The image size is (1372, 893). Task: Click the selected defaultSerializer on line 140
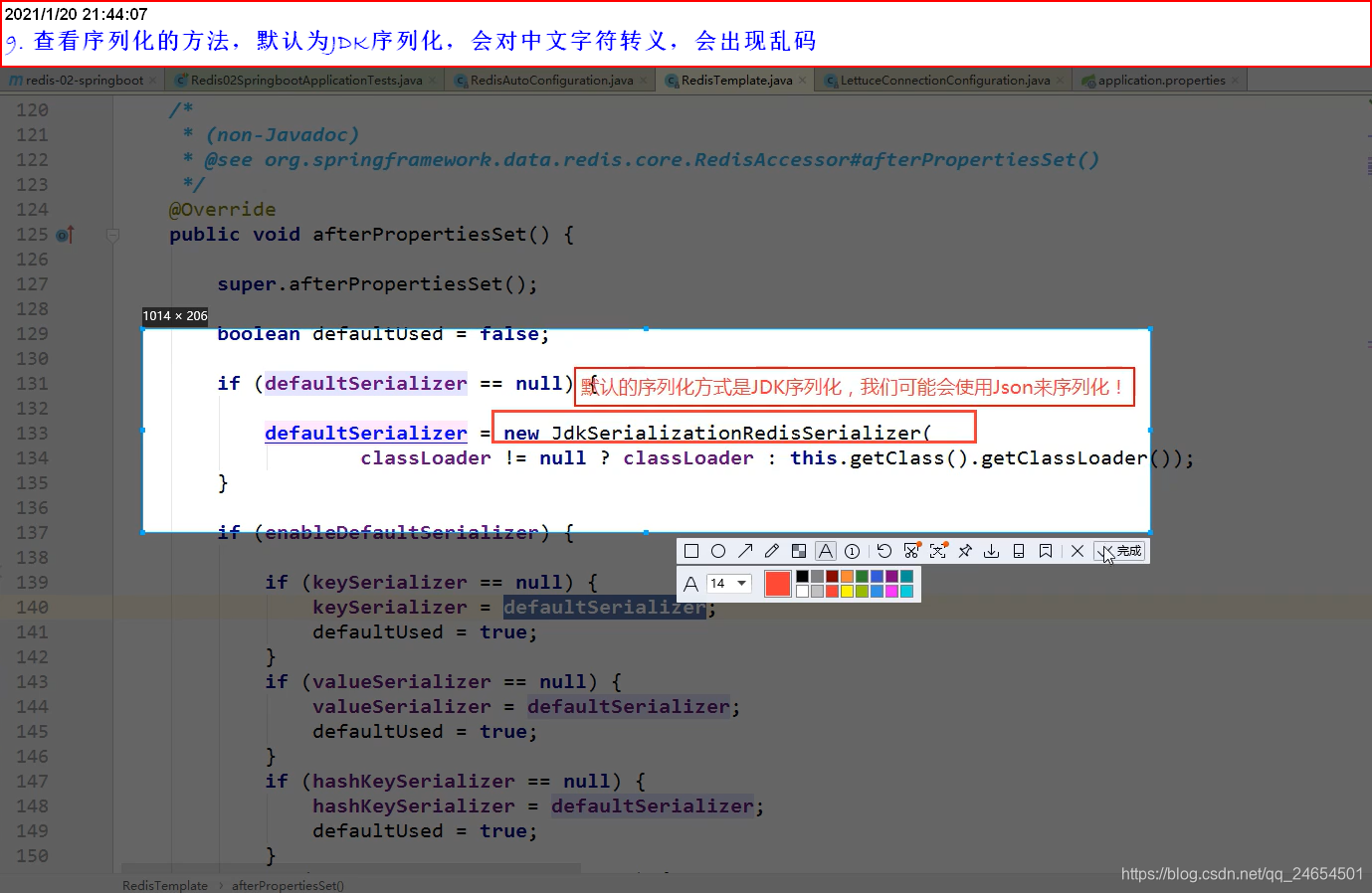click(x=605, y=608)
